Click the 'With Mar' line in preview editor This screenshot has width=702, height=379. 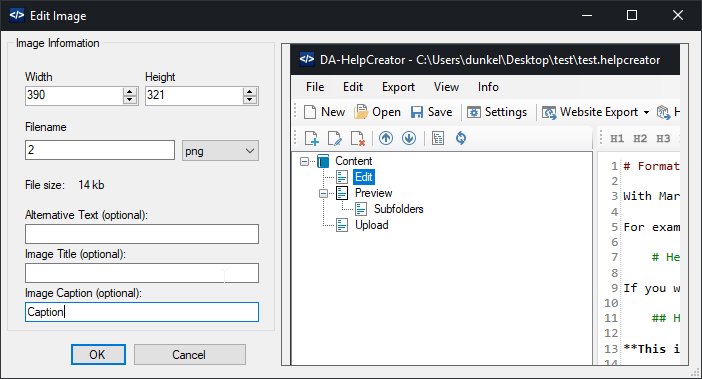tap(651, 196)
